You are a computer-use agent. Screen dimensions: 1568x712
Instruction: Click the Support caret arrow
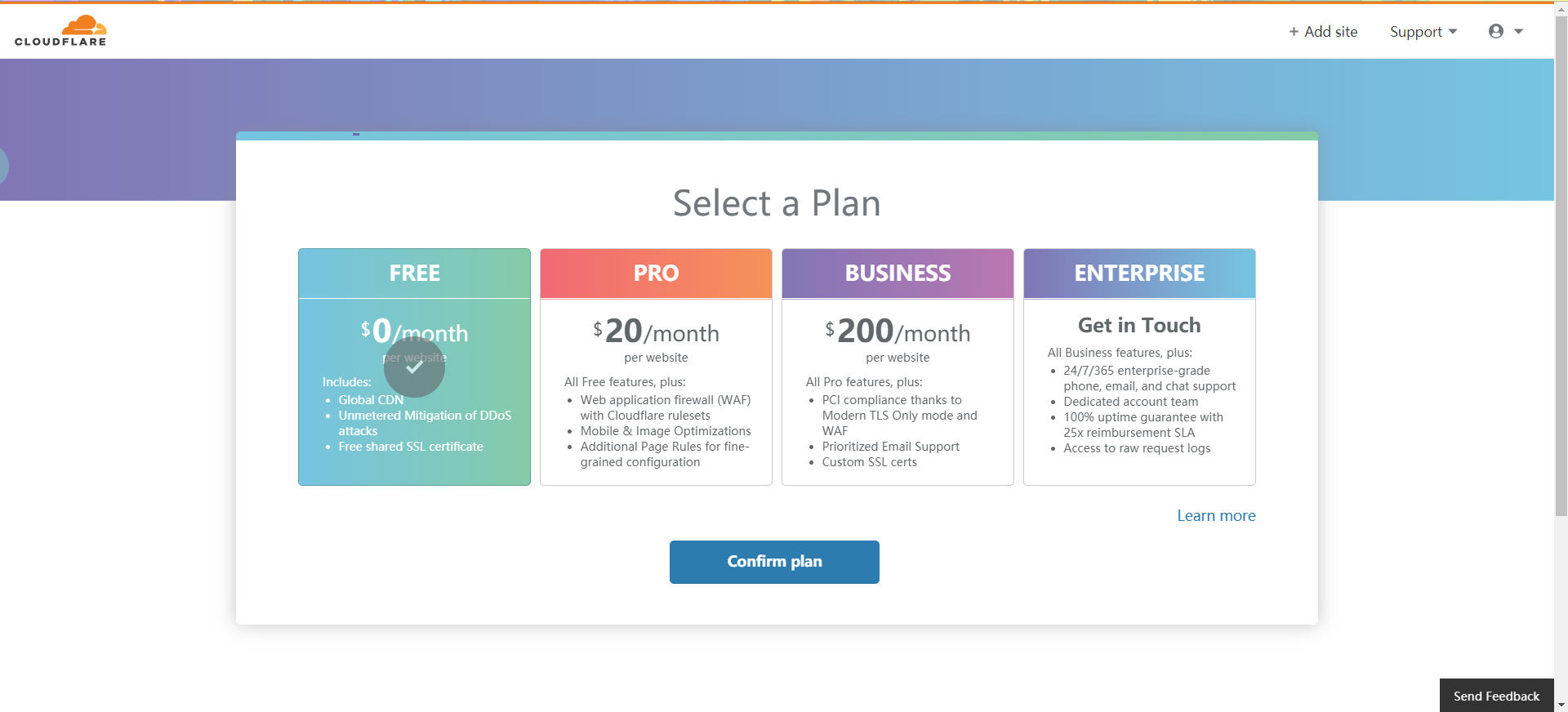[1453, 31]
